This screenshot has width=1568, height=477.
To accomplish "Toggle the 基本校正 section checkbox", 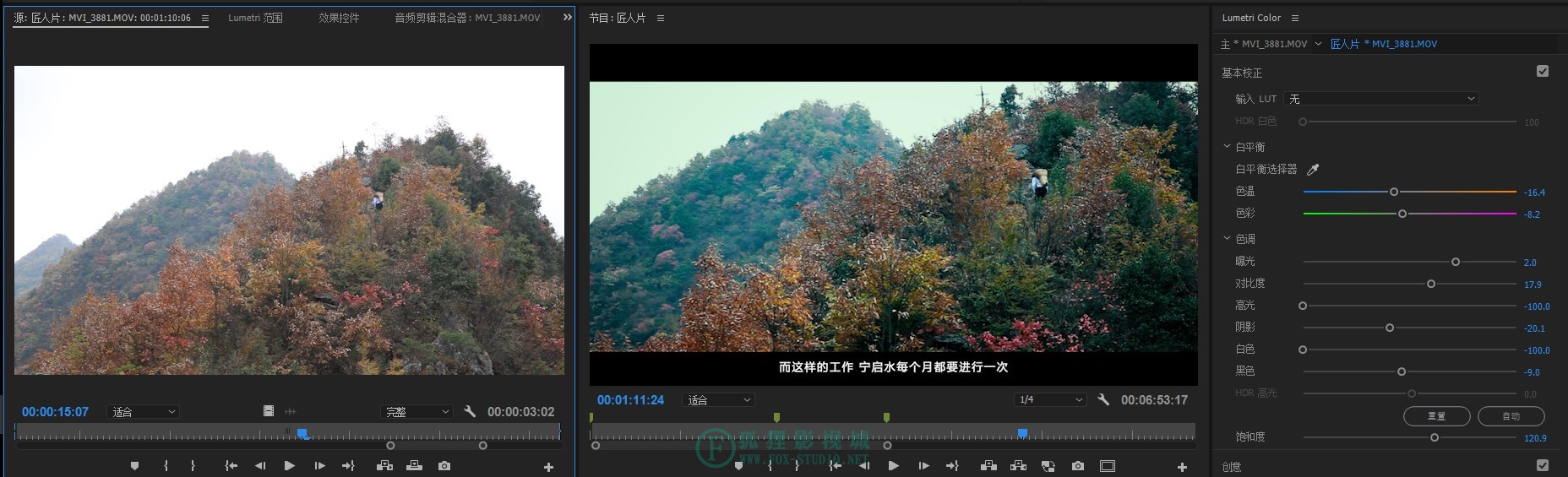I will pyautogui.click(x=1543, y=72).
